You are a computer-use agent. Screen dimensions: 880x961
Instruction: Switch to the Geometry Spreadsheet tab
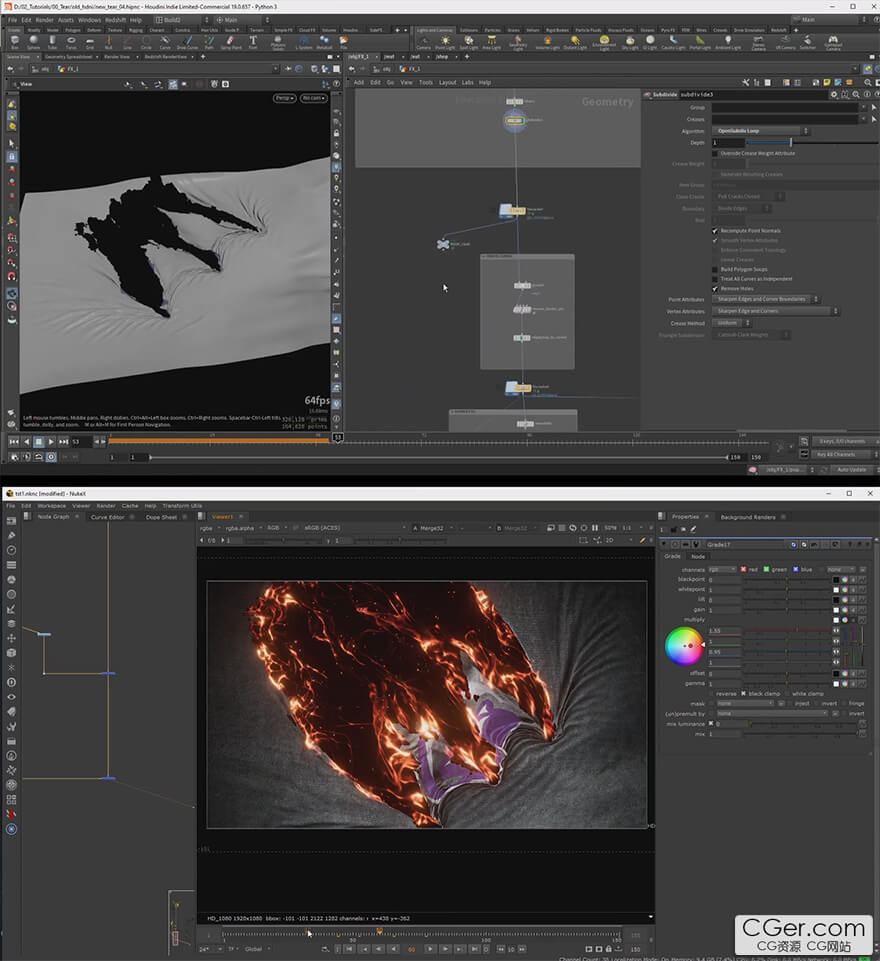(68, 57)
